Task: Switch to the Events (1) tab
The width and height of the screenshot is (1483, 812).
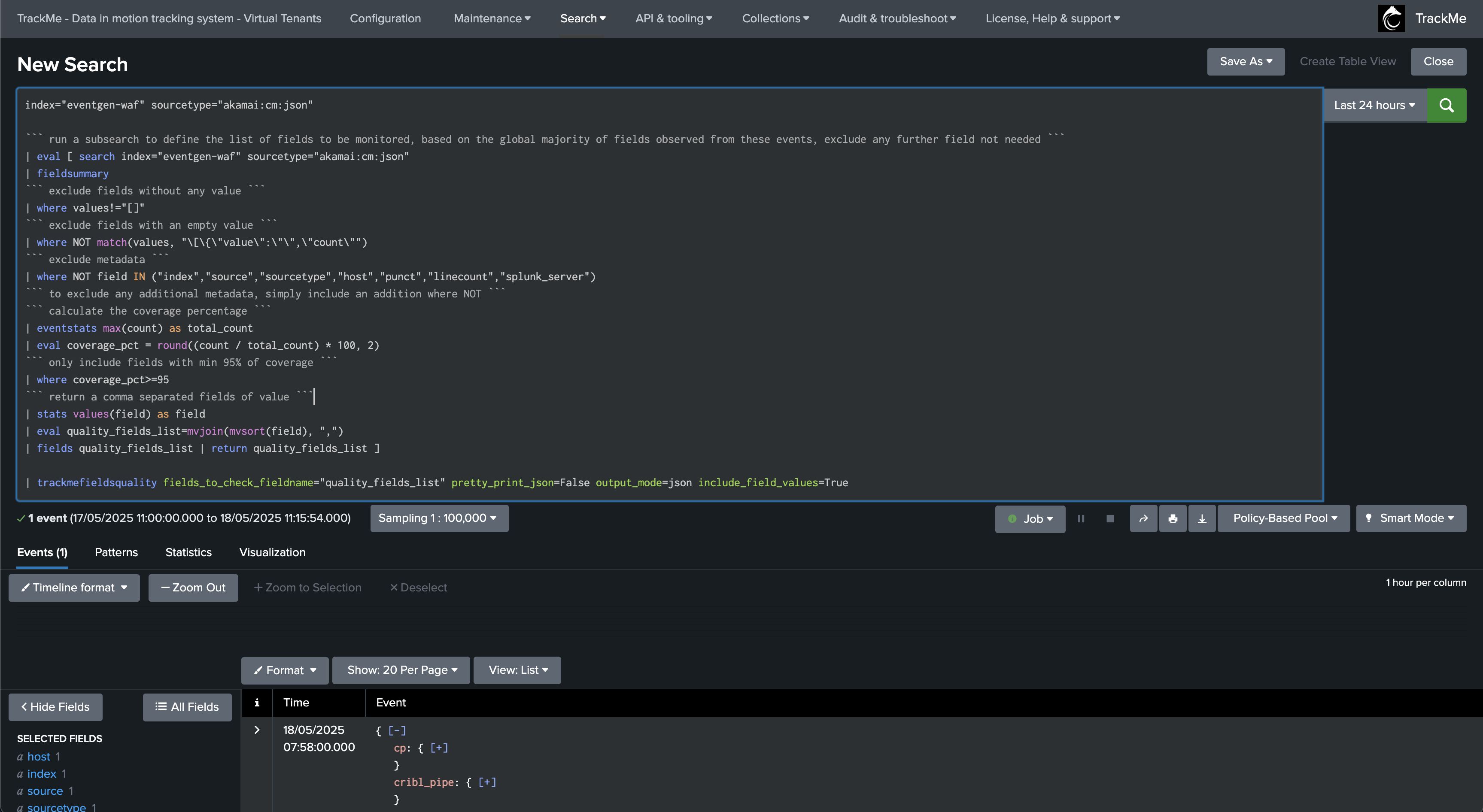Action: pos(42,552)
